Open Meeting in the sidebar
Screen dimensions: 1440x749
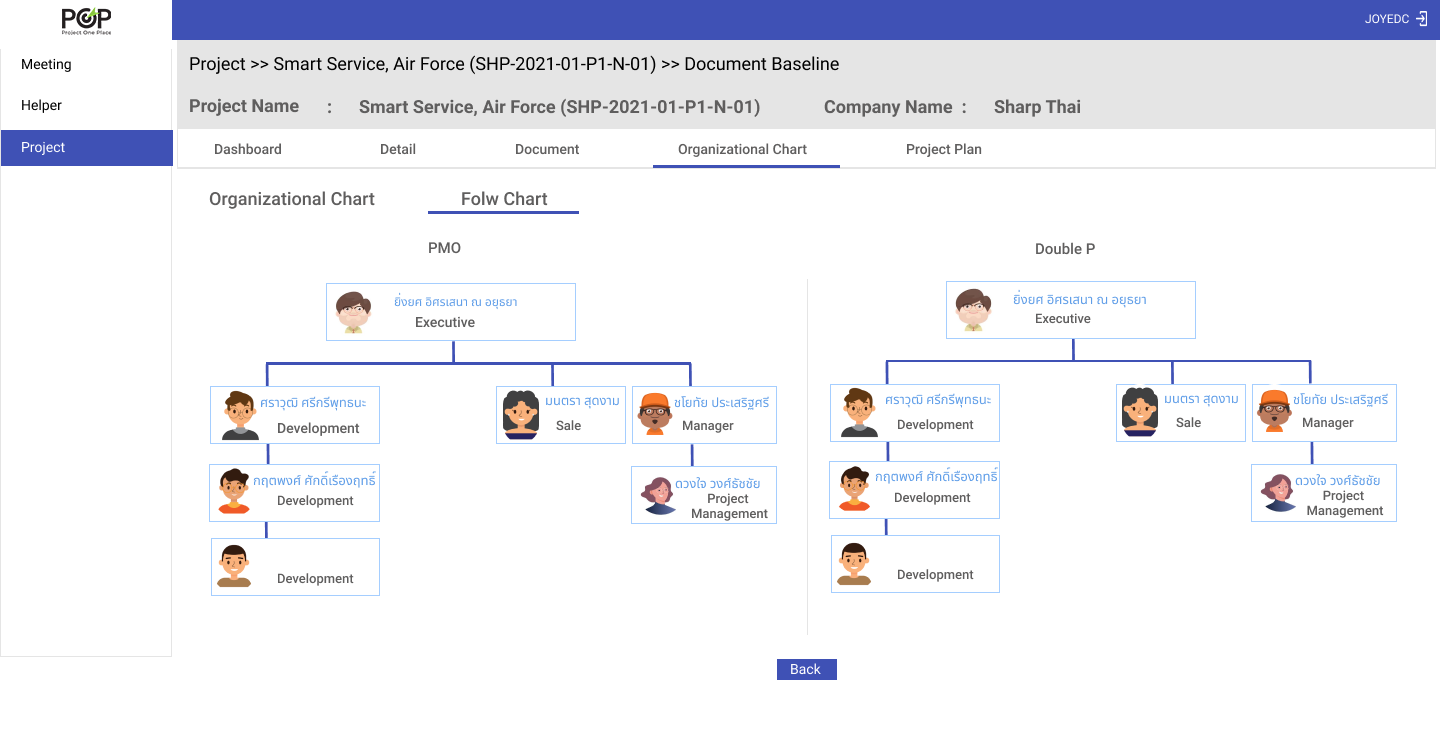coord(46,64)
